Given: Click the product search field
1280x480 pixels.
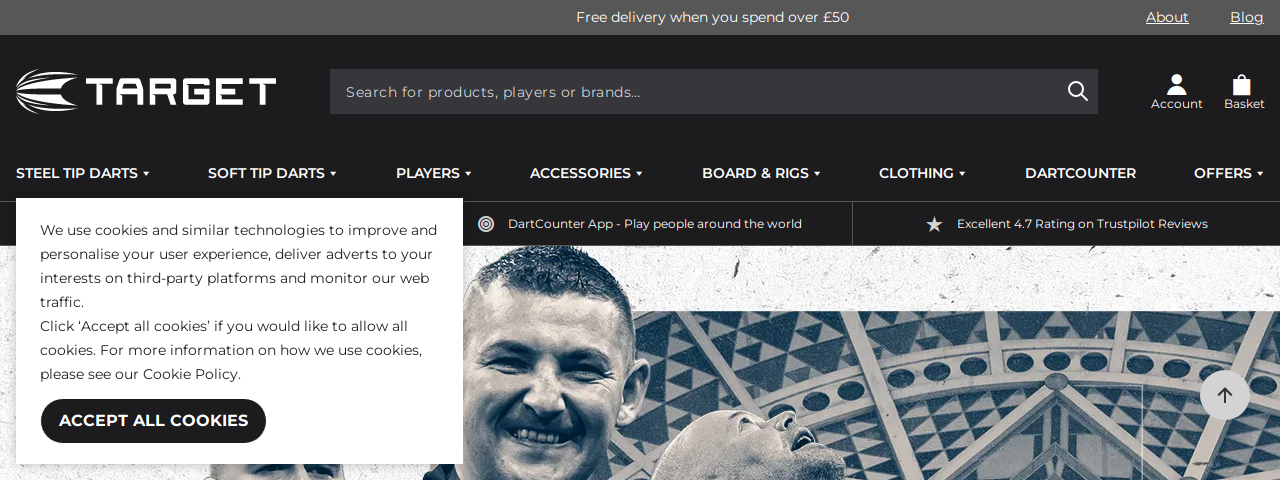Looking at the screenshot, I should coord(714,91).
